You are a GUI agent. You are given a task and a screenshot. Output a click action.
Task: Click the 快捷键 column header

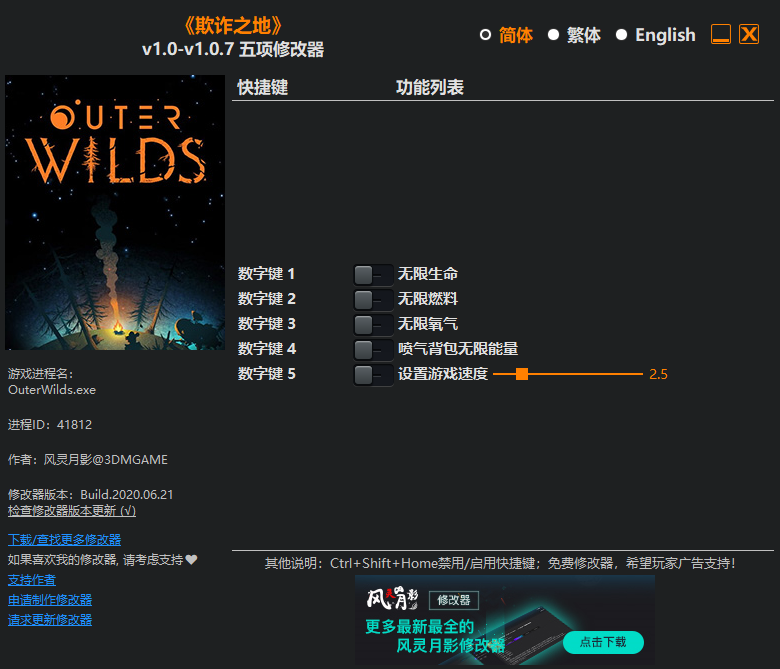point(263,88)
